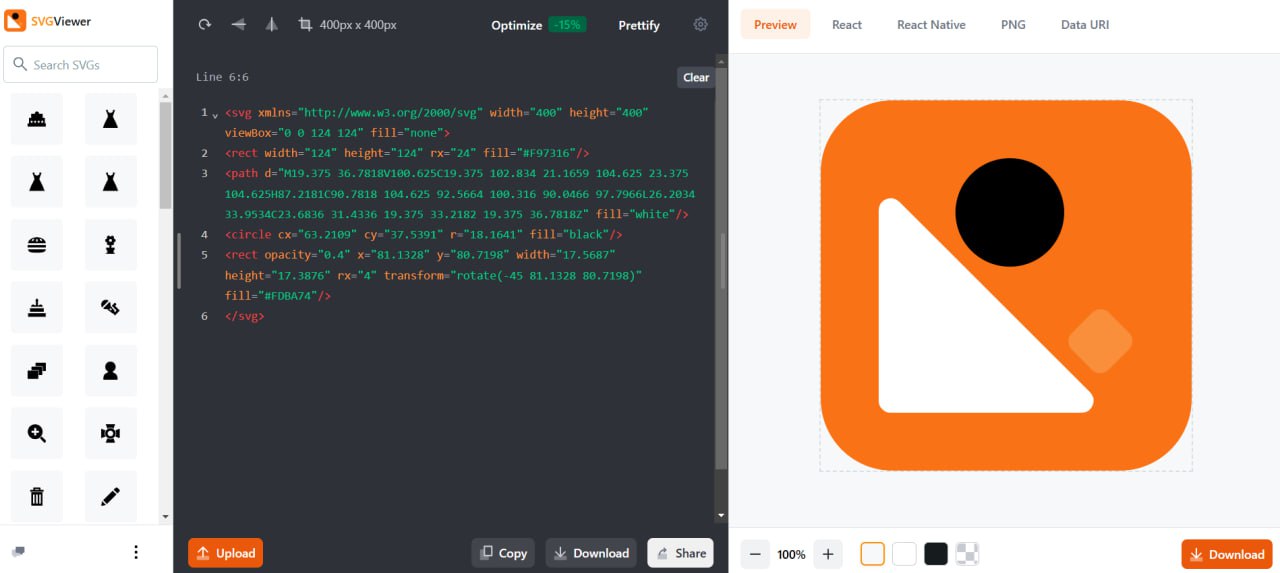The height and width of the screenshot is (573, 1280).
Task: Switch to the Data URI tab
Action: click(1084, 25)
